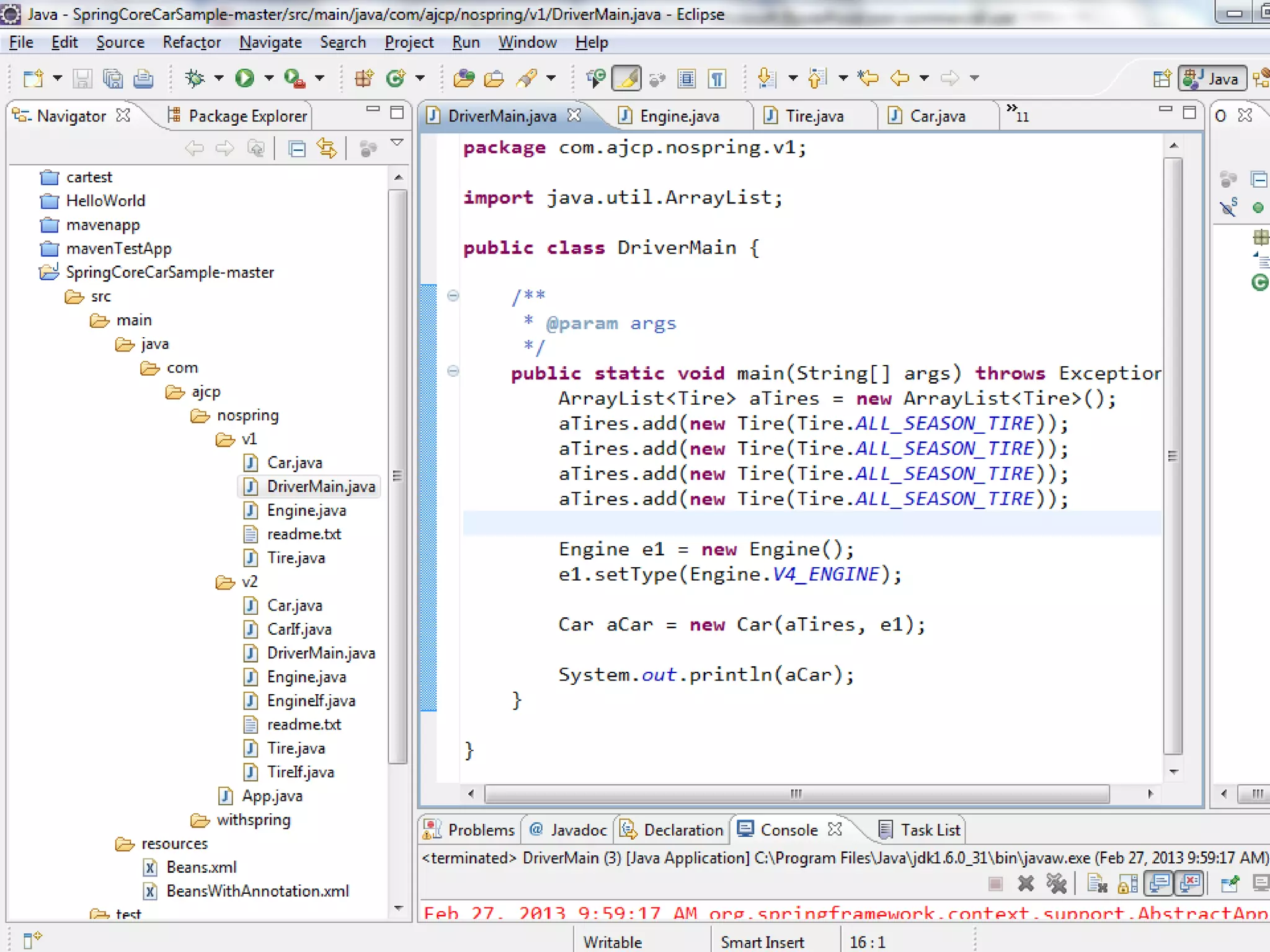Click the New Java Package icon
This screenshot has height=952, width=1270.
[364, 78]
